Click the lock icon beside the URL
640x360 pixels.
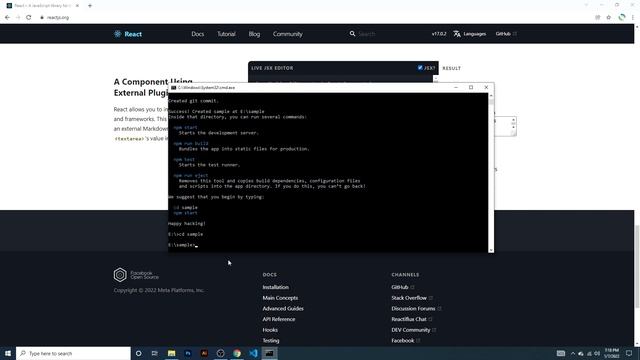[42, 18]
